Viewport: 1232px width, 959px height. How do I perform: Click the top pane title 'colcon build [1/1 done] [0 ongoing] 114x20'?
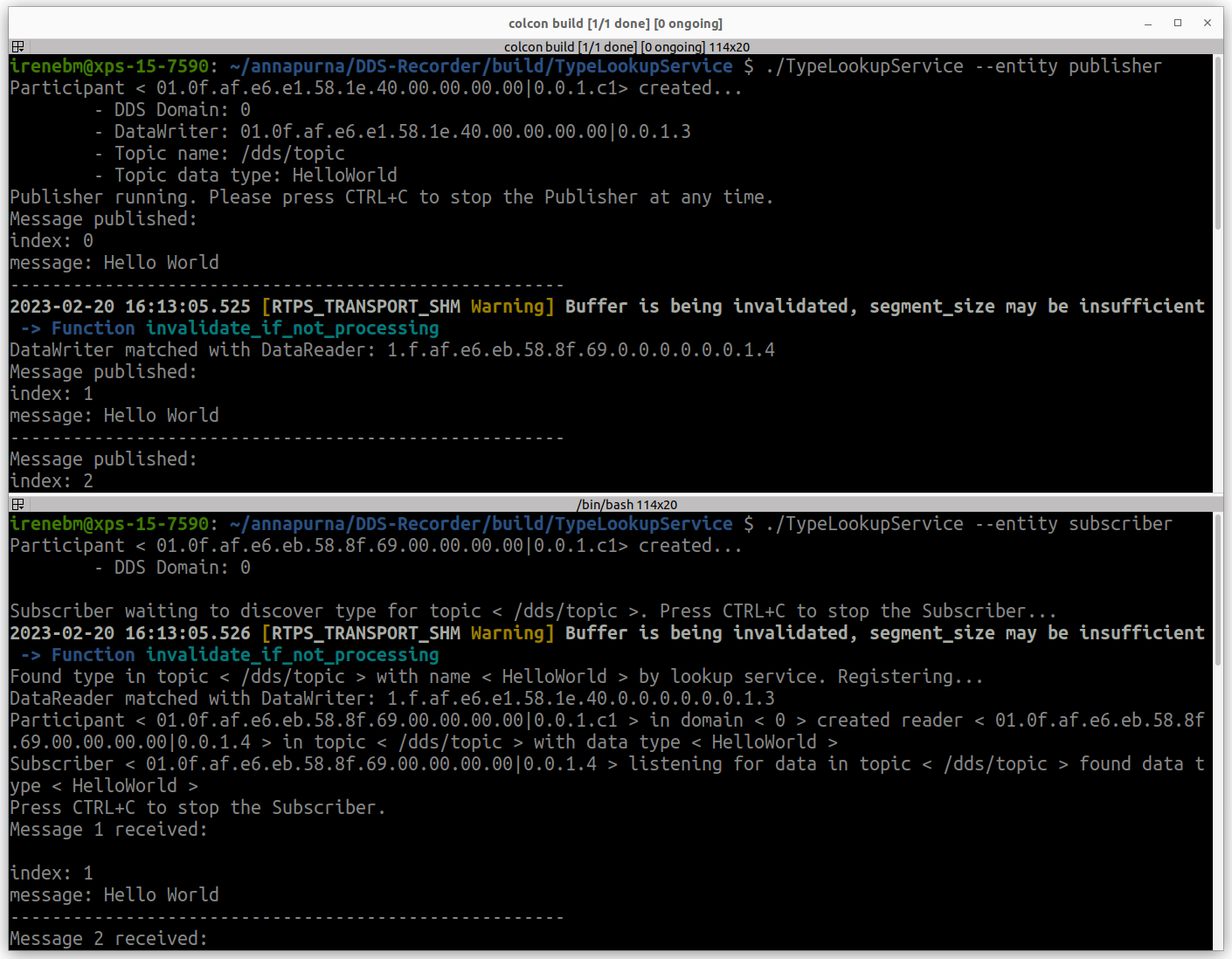pos(626,46)
